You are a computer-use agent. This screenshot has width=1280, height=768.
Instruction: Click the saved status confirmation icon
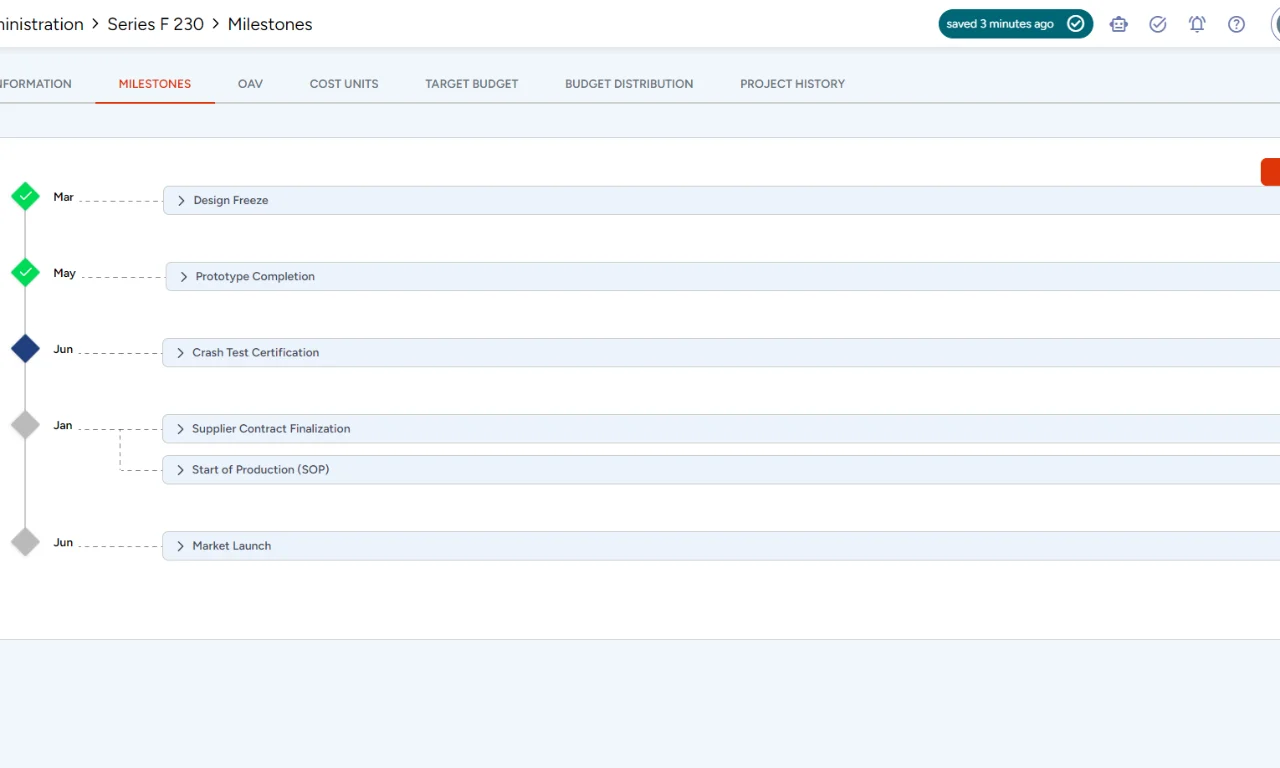pyautogui.click(x=1076, y=23)
